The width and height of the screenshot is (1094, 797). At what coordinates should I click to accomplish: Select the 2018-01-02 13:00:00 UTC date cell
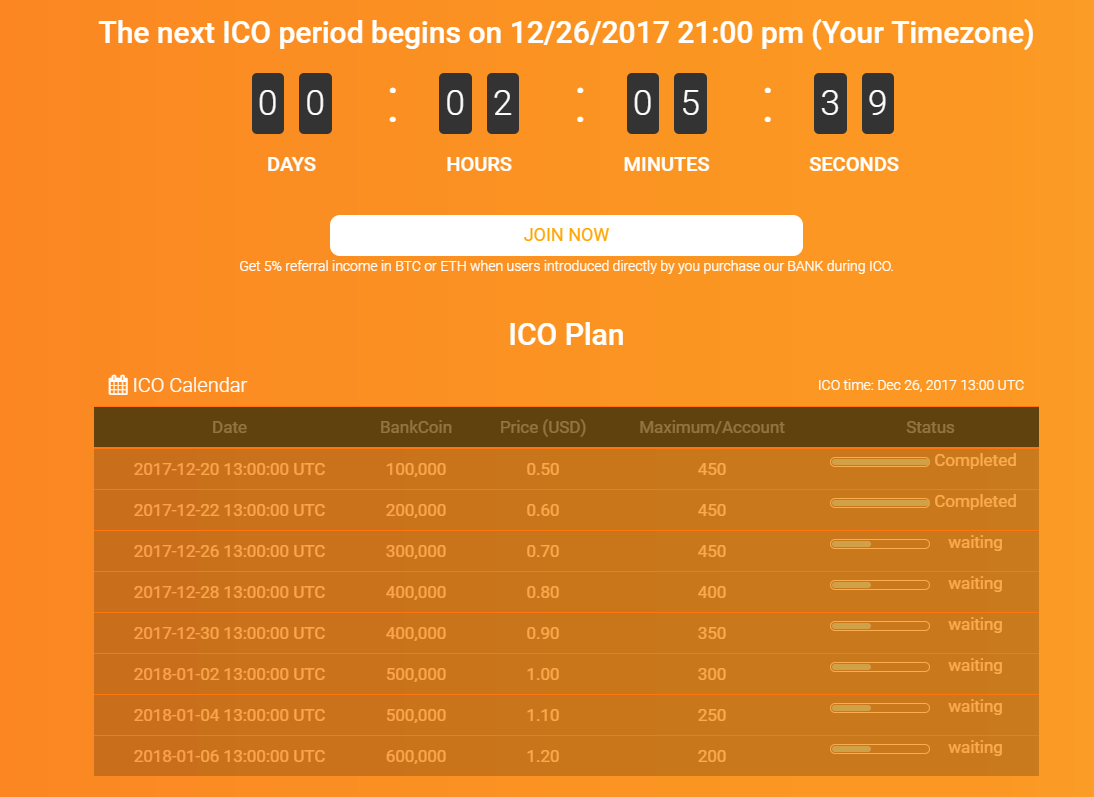(x=229, y=674)
